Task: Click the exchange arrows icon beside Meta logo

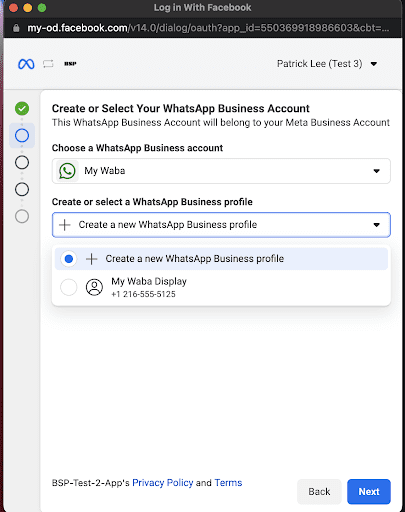Action: point(48,64)
